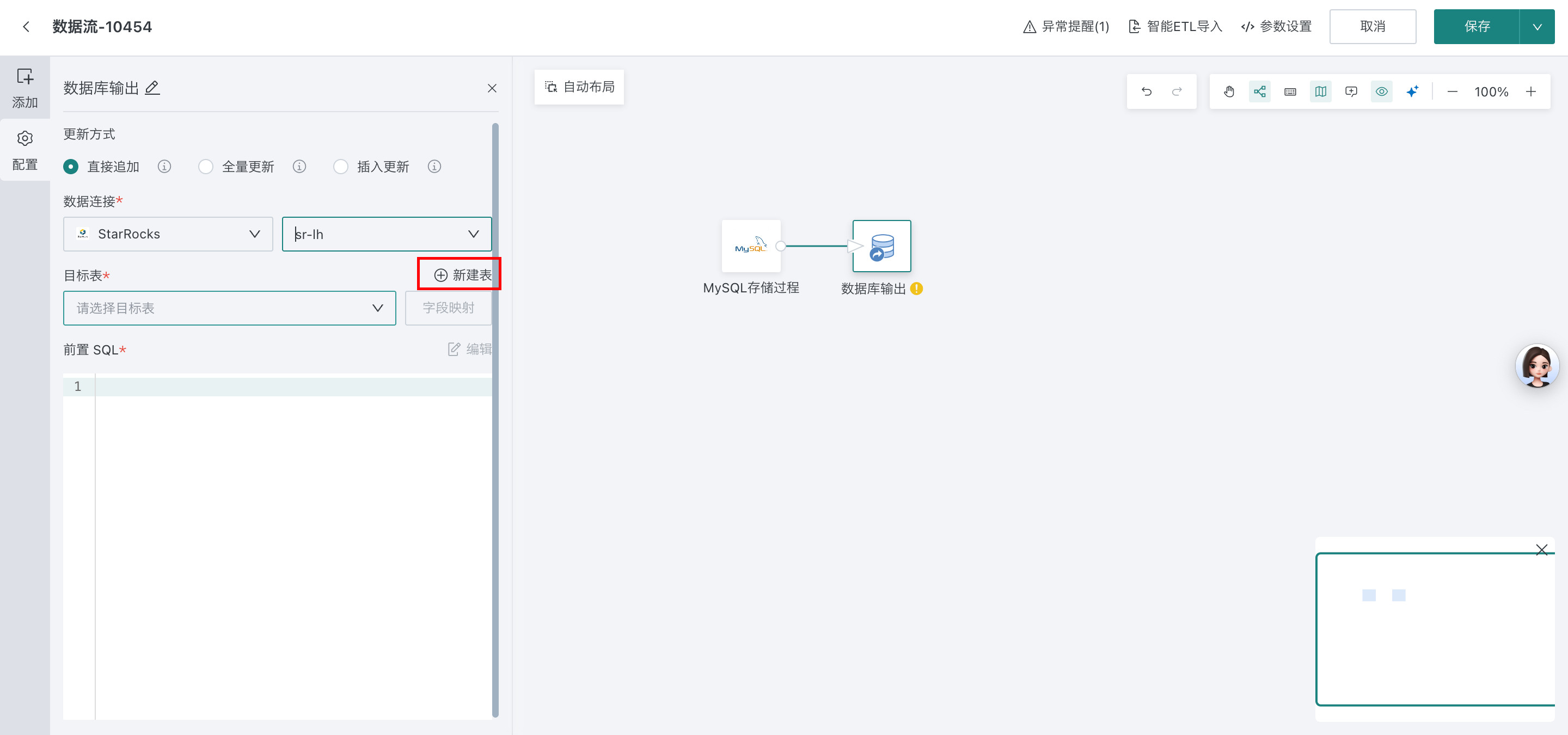
Task: Click the AI sparkle icon
Action: point(1412,91)
